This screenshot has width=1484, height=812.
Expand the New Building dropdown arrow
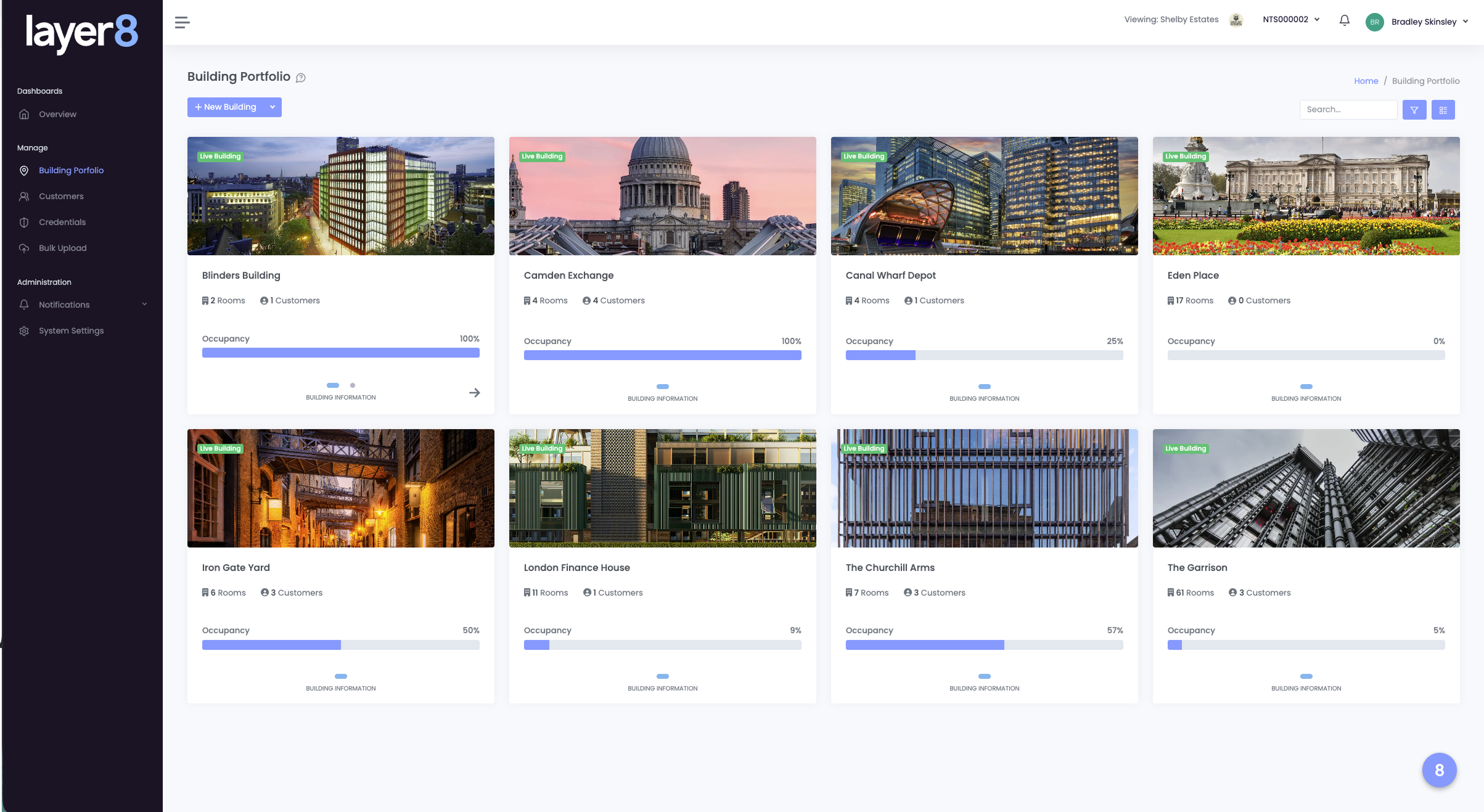pos(272,107)
